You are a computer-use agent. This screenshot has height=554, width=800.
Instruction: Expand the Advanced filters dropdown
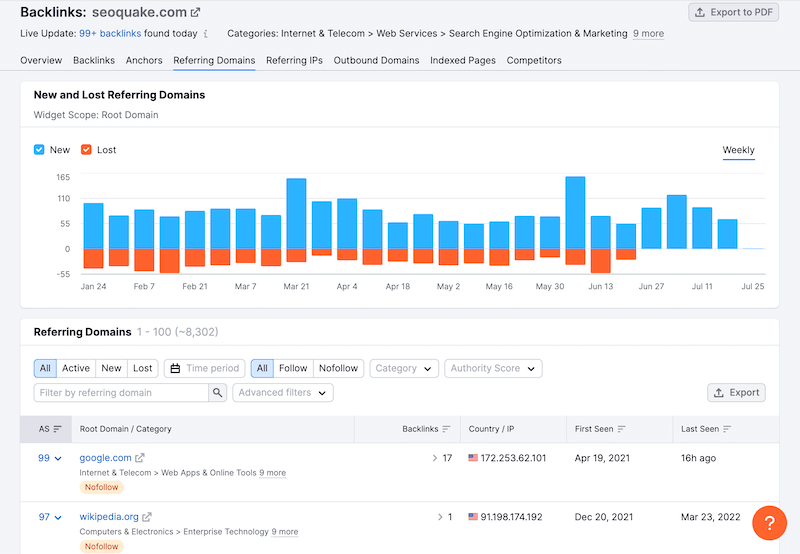(x=283, y=393)
